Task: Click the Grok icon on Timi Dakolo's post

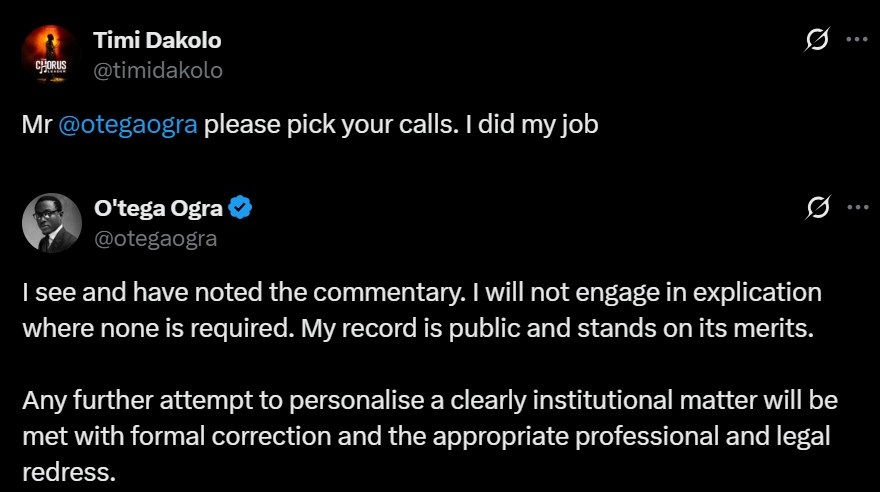Action: pyautogui.click(x=817, y=41)
